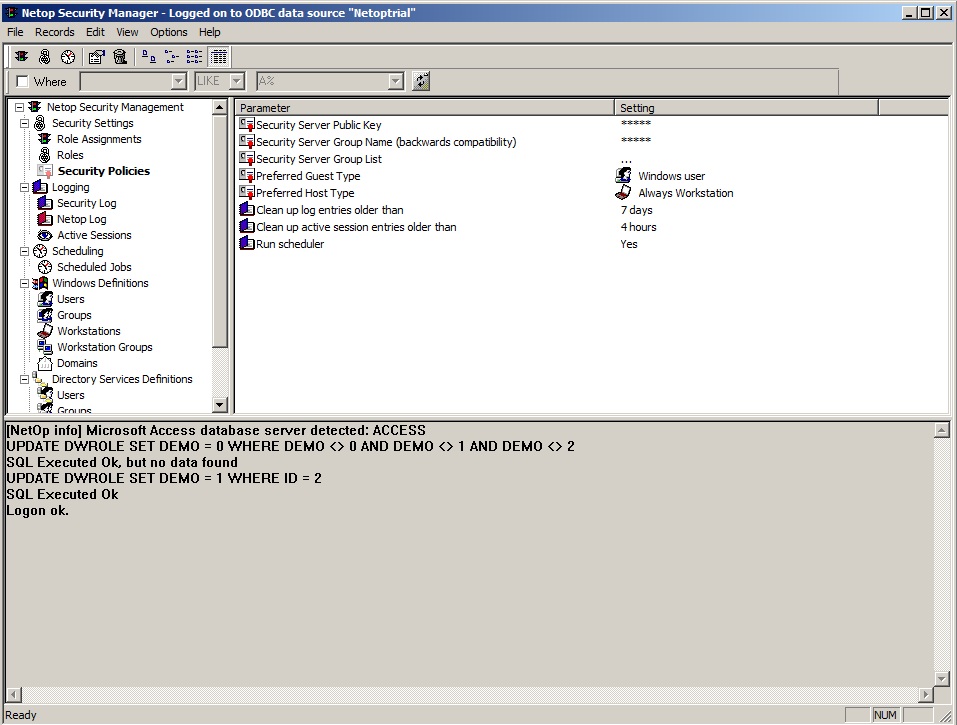
Task: Click the Roles tree icon
Action: pos(45,155)
